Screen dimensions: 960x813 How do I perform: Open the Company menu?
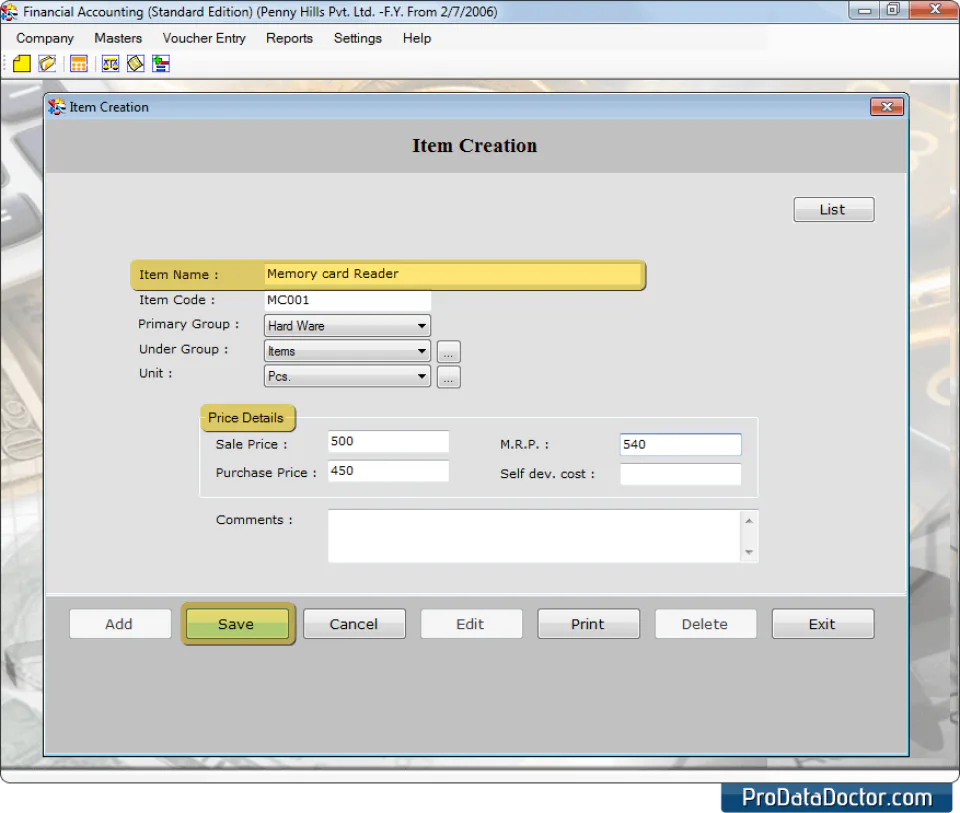(45, 38)
